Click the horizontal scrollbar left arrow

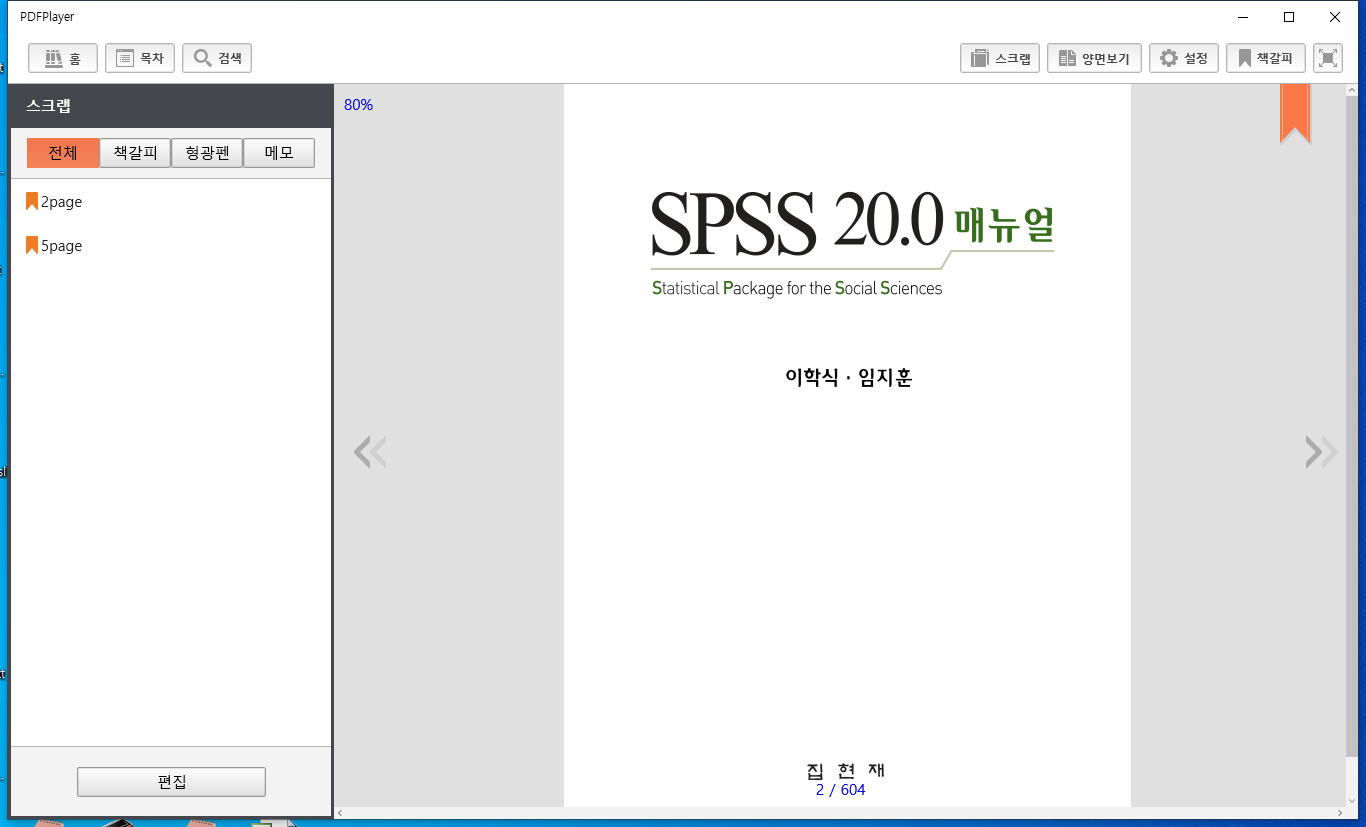(340, 813)
